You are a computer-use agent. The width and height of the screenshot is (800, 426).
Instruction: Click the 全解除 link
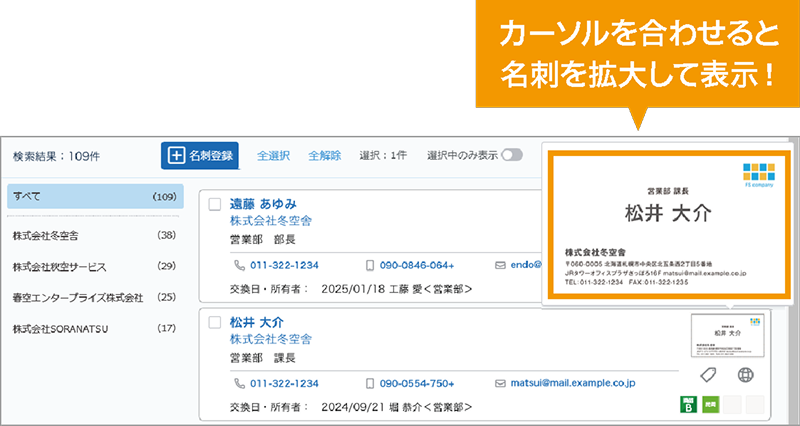[324, 156]
